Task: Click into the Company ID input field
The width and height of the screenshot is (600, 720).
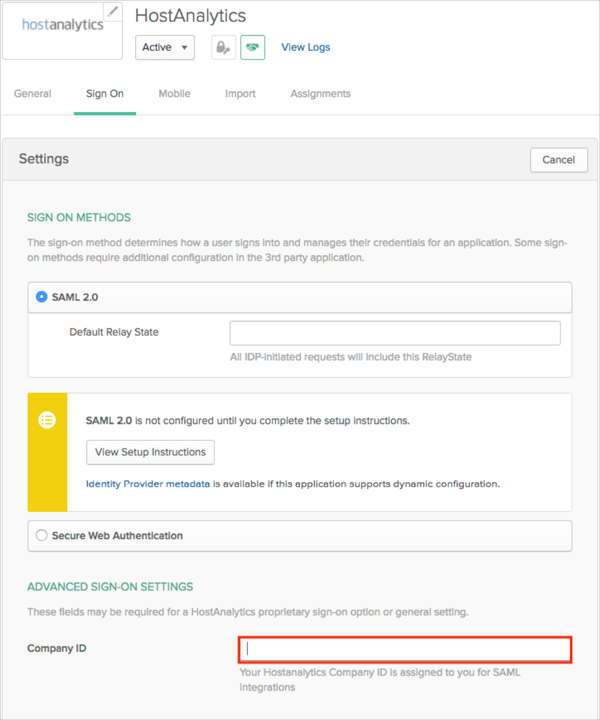Action: (405, 649)
